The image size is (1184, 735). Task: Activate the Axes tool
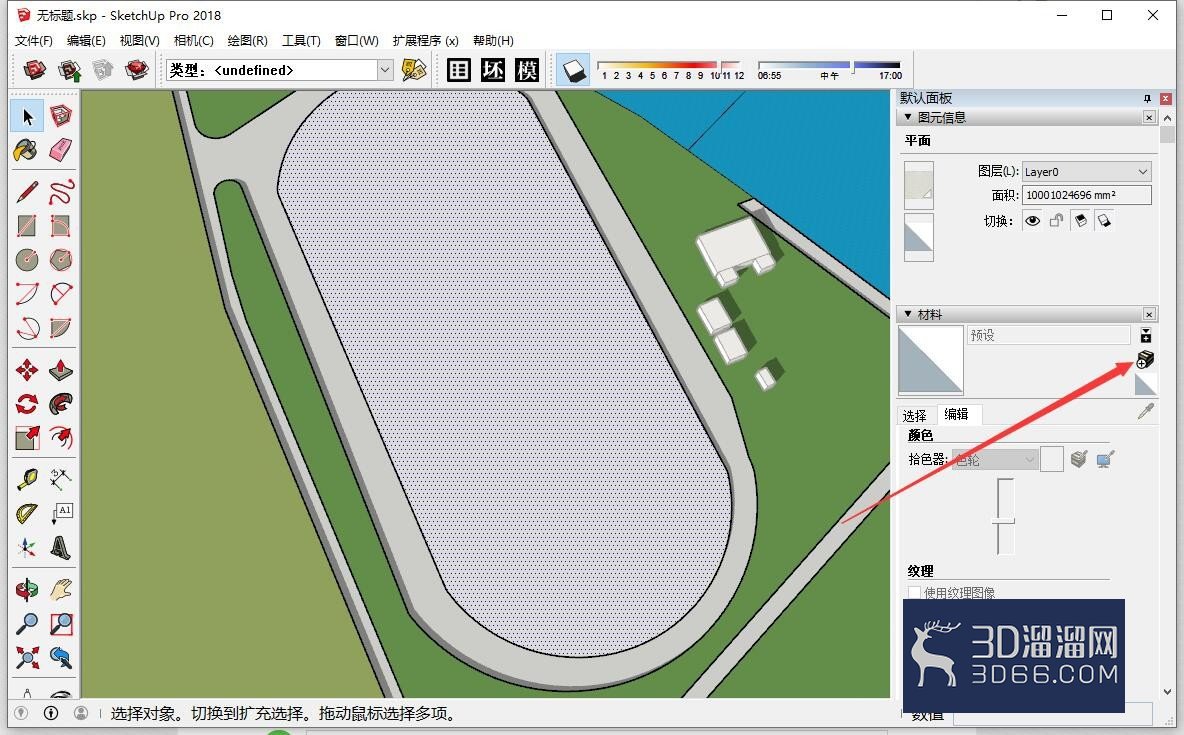[x=27, y=548]
